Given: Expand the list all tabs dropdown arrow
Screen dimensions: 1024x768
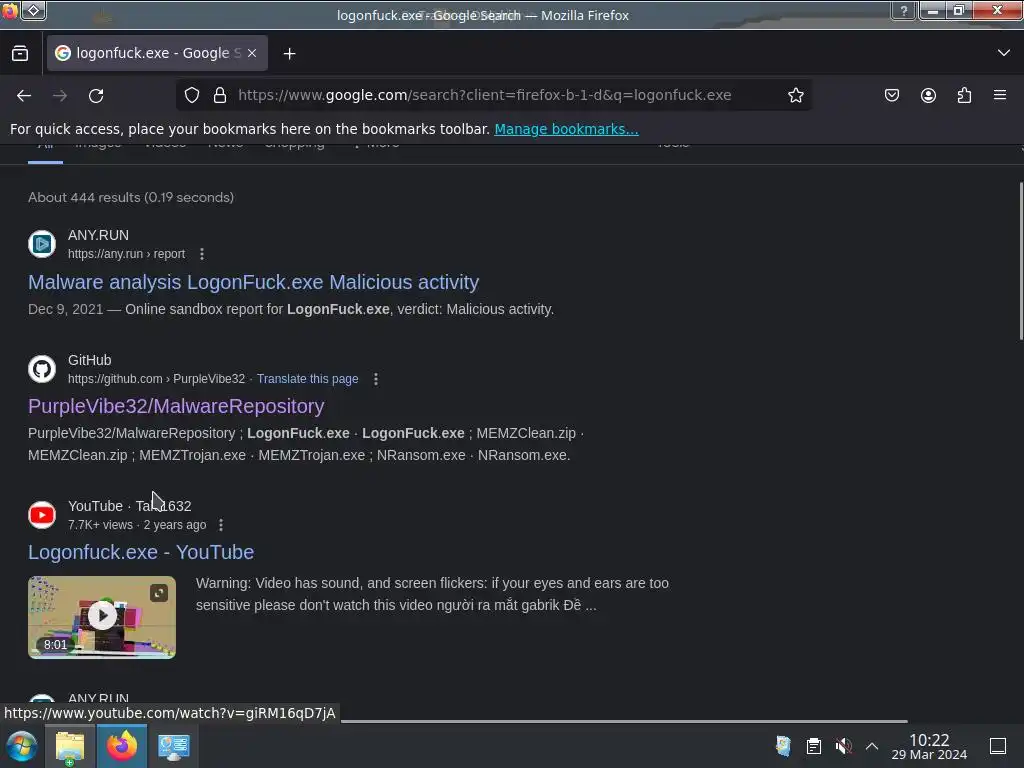Looking at the screenshot, I should [x=1004, y=53].
